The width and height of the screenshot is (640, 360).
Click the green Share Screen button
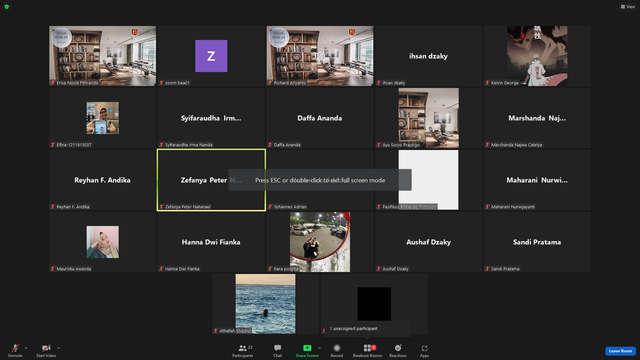(307, 350)
